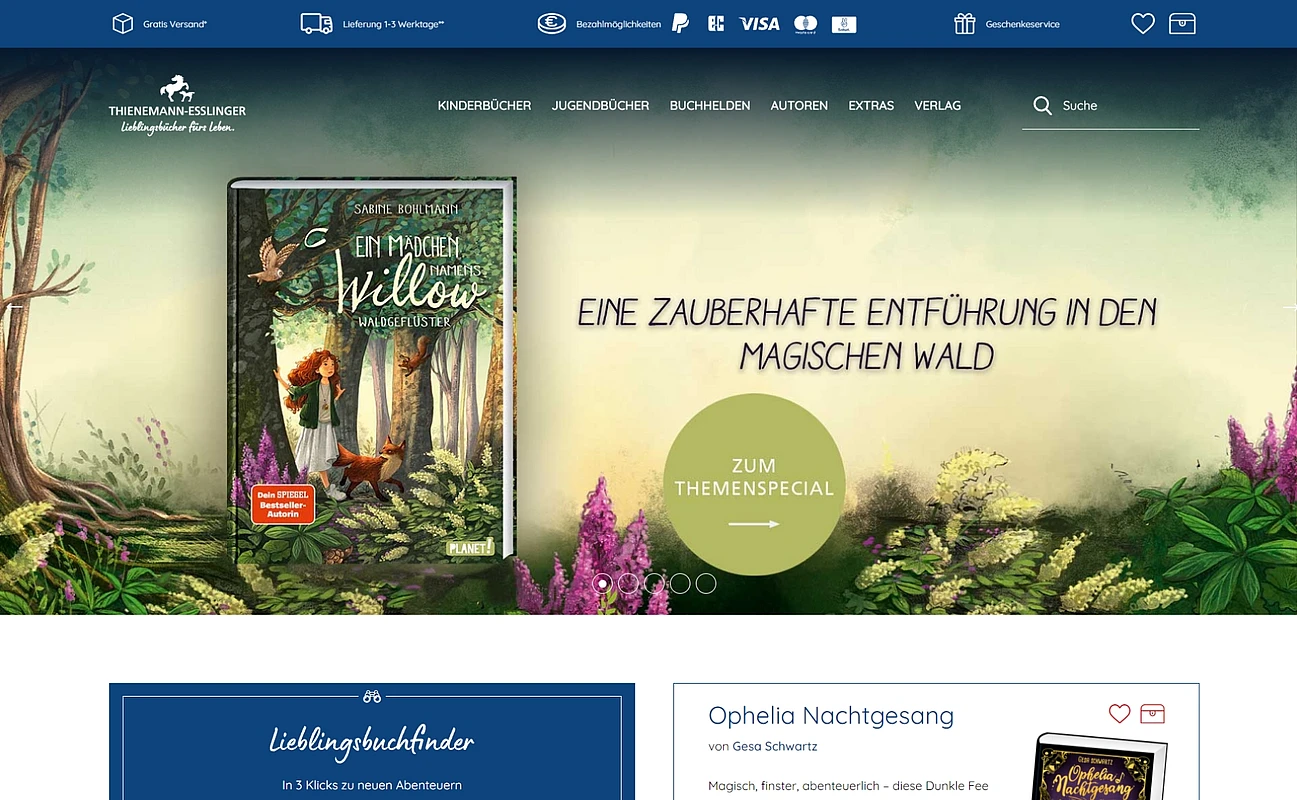Image resolution: width=1297 pixels, height=800 pixels.
Task: Click the Gratis Versand package icon
Action: pos(122,24)
